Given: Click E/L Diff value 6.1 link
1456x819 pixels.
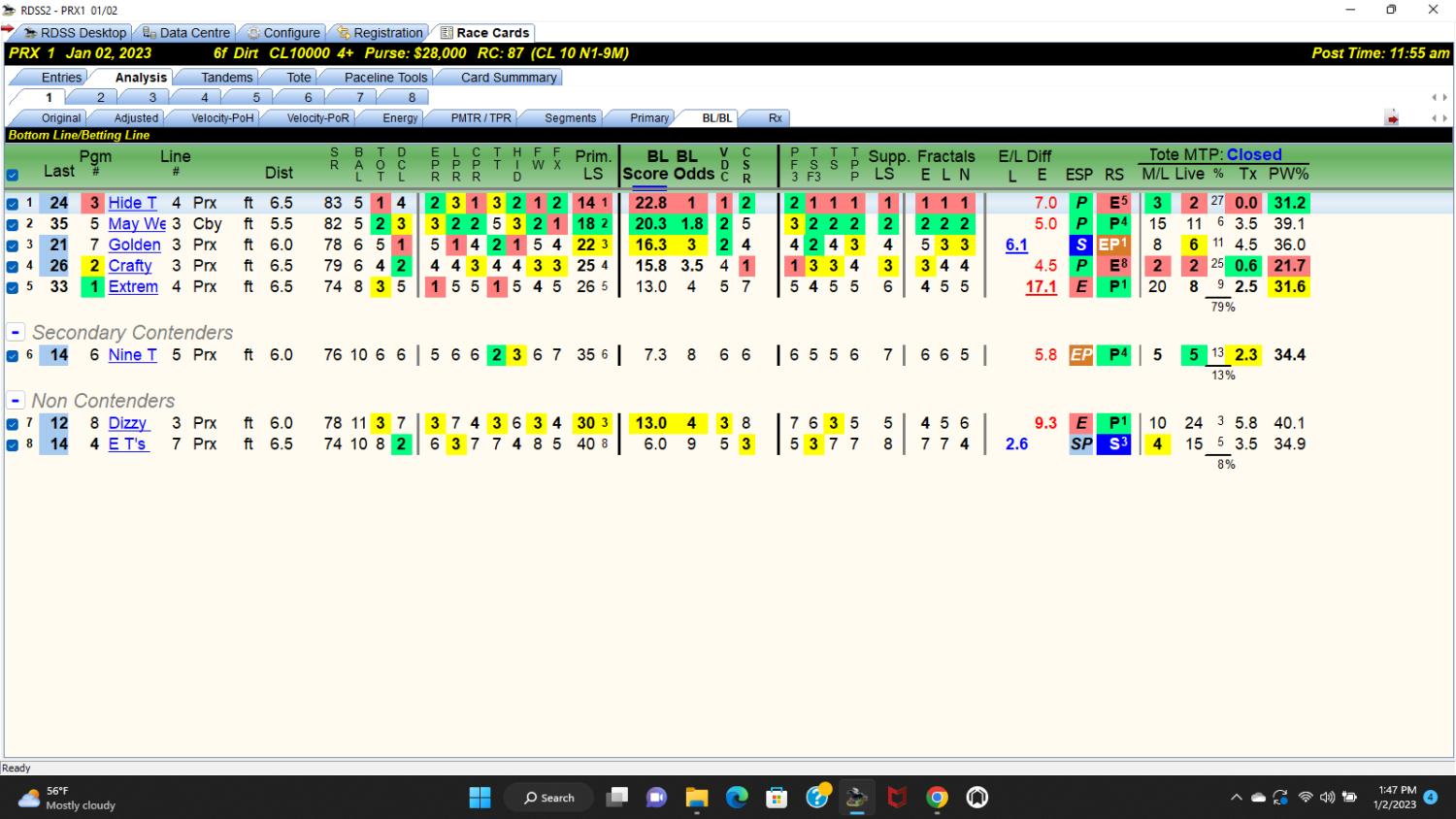Looking at the screenshot, I should [1016, 246].
